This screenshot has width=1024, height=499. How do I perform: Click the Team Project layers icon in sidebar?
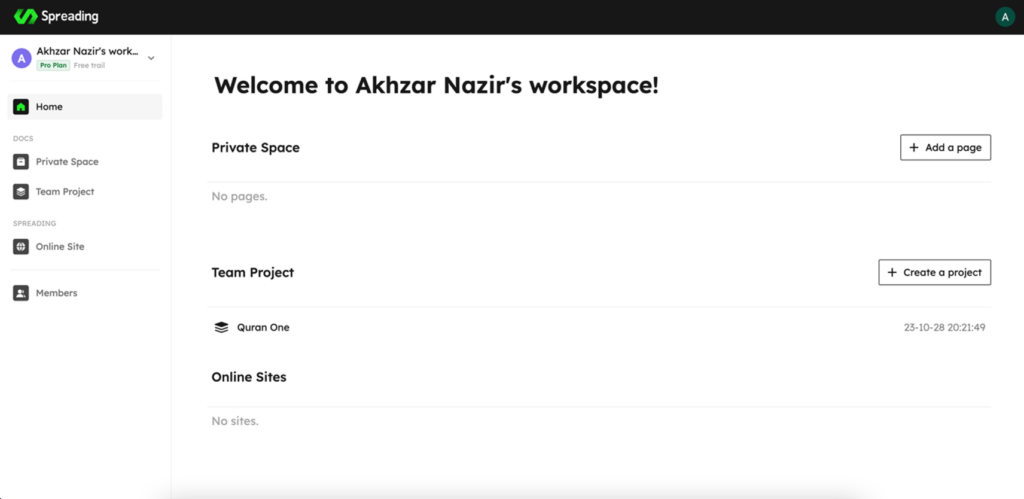pos(21,191)
